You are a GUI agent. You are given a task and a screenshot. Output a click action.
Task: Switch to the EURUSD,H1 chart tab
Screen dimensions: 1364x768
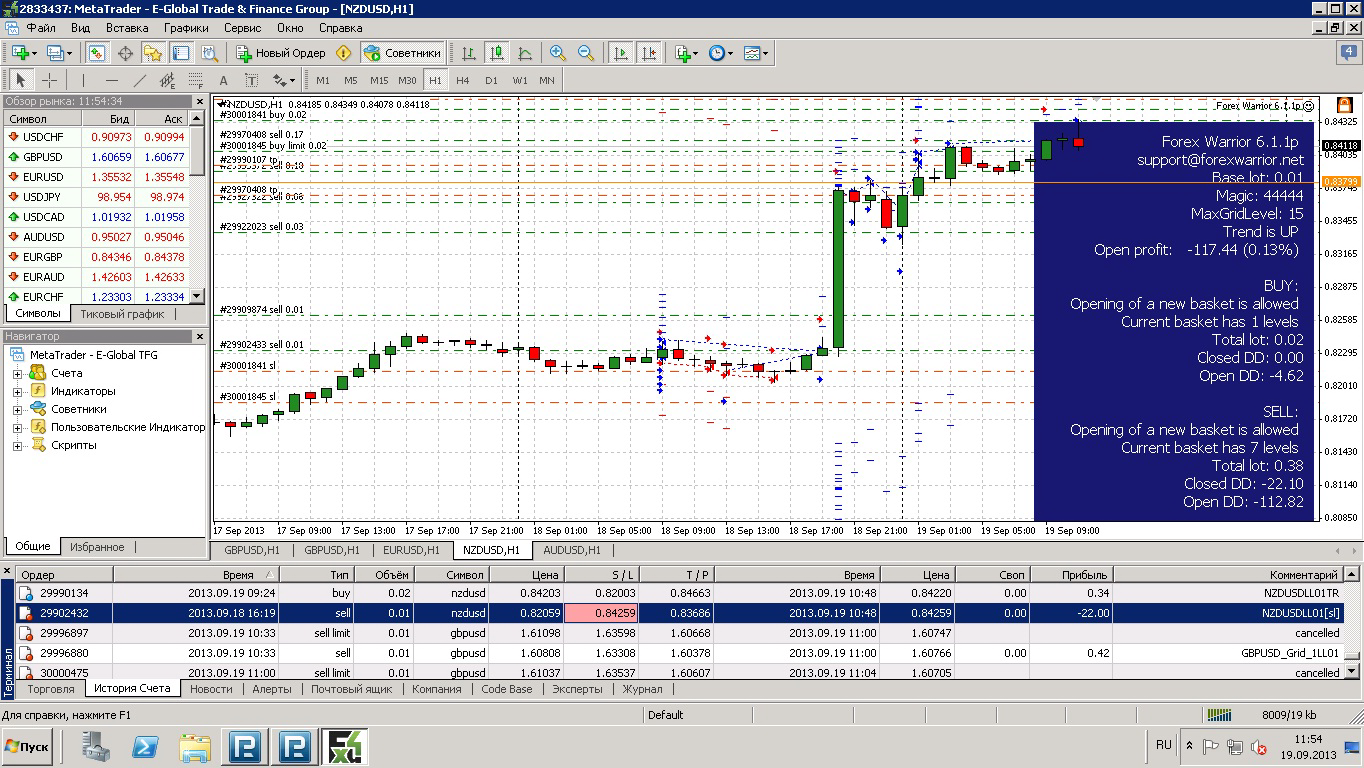pyautogui.click(x=411, y=550)
